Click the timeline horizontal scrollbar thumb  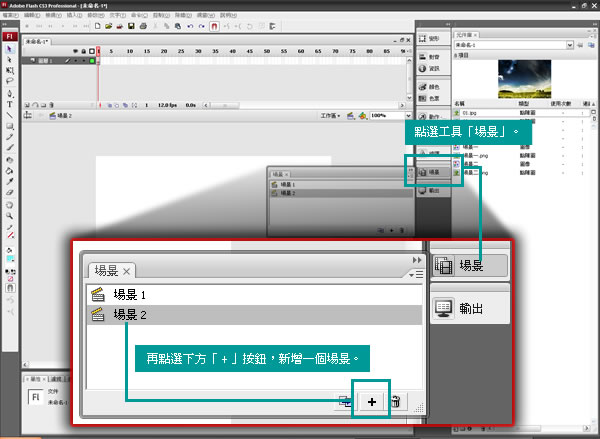click(225, 105)
